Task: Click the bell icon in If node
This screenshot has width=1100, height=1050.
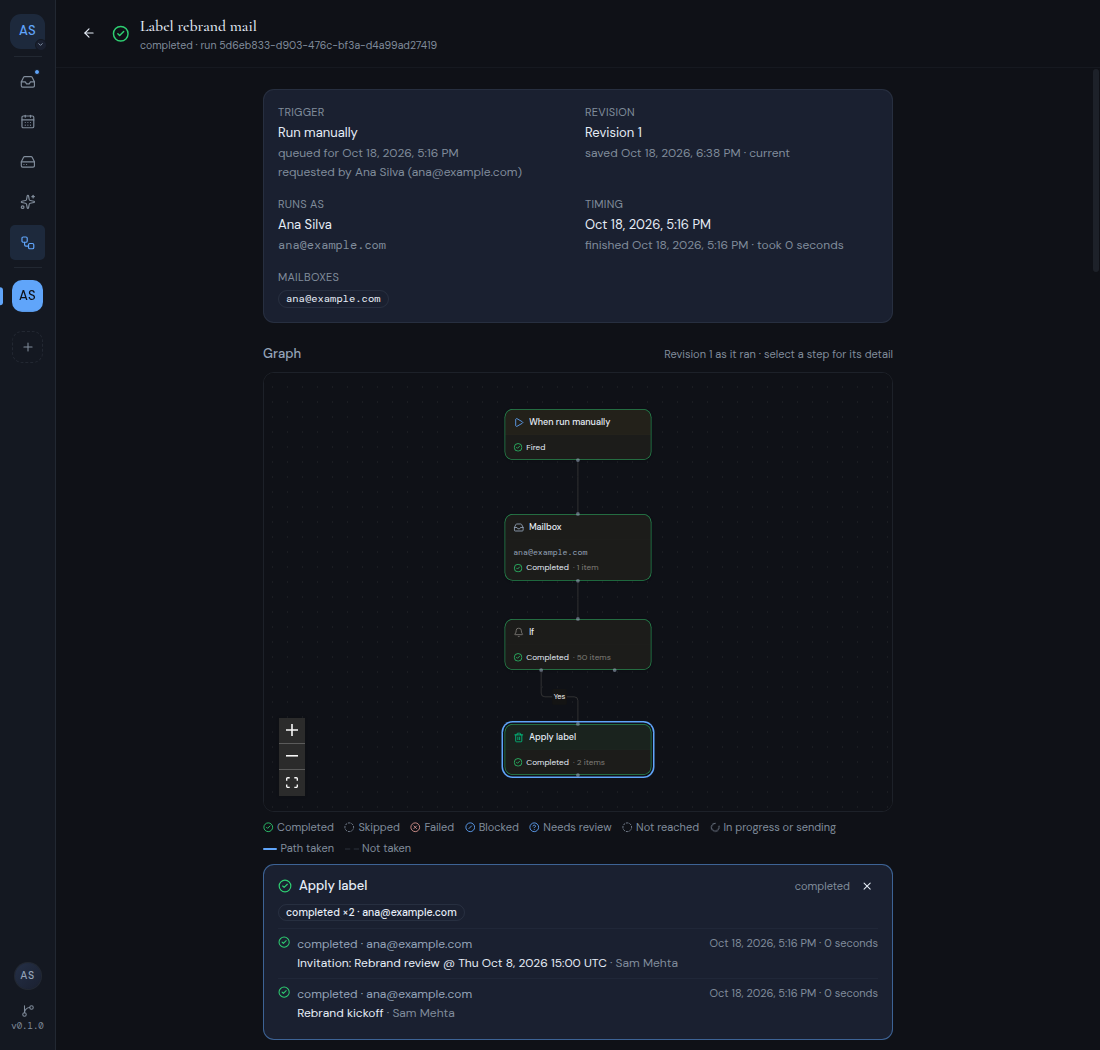Action: click(518, 632)
